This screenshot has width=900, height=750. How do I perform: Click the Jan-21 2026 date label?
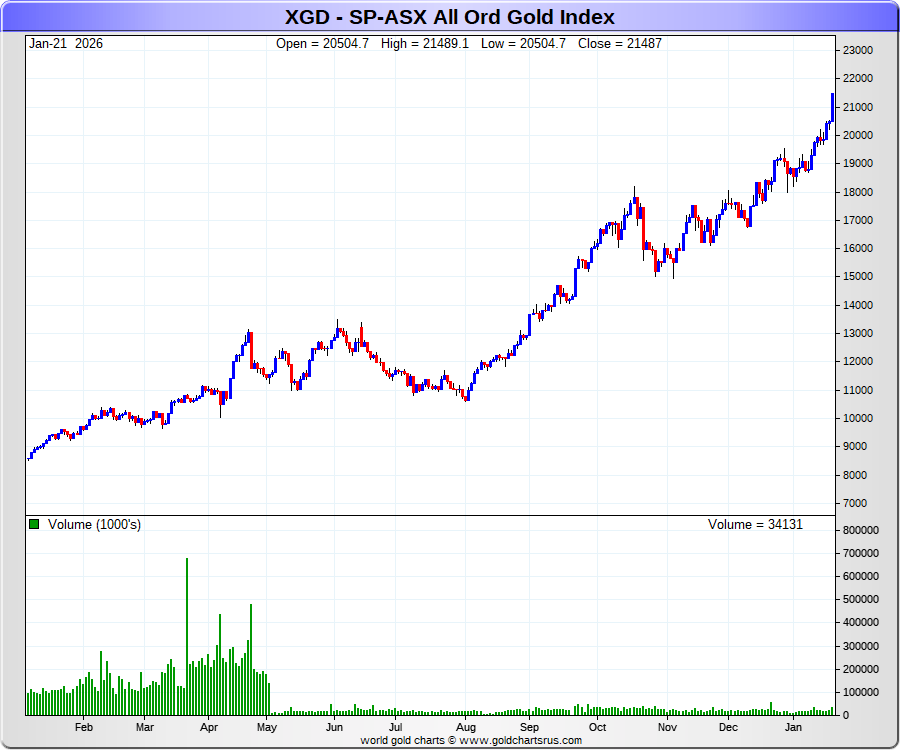[x=66, y=44]
